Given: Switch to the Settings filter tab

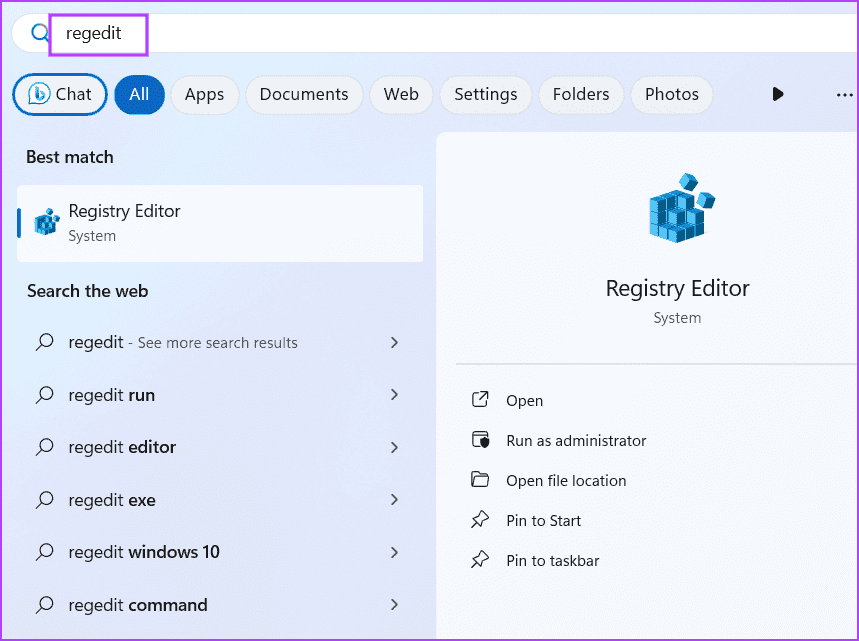Looking at the screenshot, I should [x=485, y=94].
